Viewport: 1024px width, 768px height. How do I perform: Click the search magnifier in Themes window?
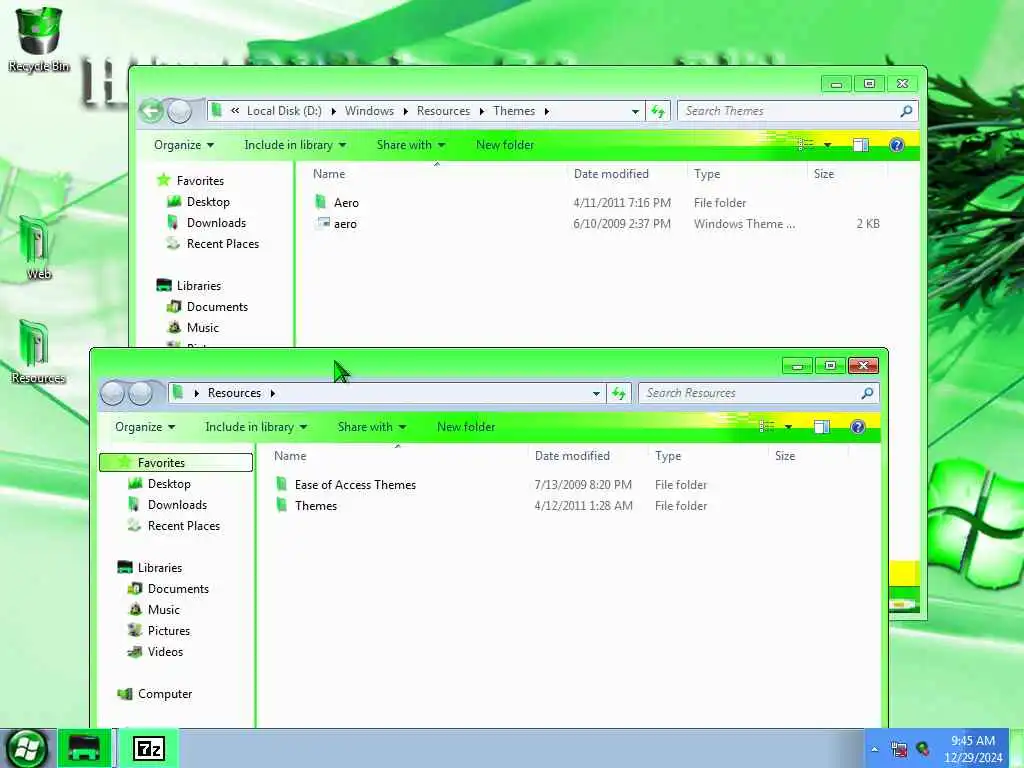(906, 111)
